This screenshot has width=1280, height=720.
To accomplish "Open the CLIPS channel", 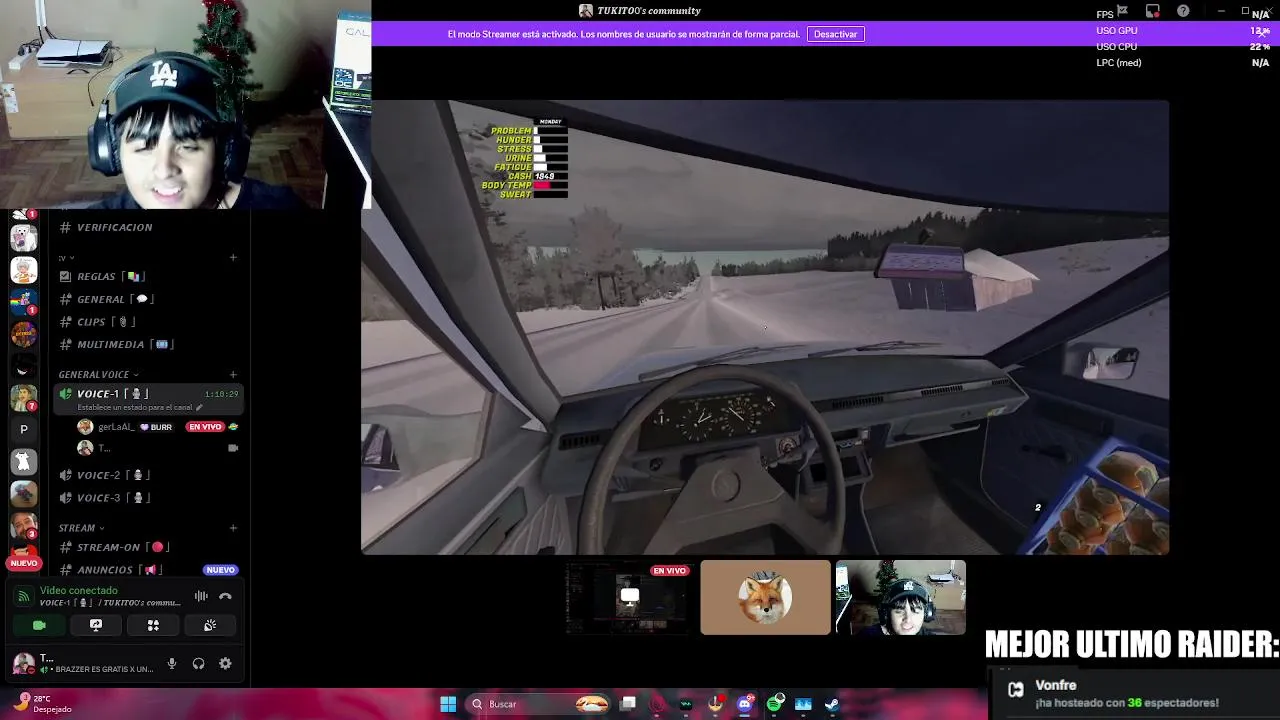I will (146, 322).
